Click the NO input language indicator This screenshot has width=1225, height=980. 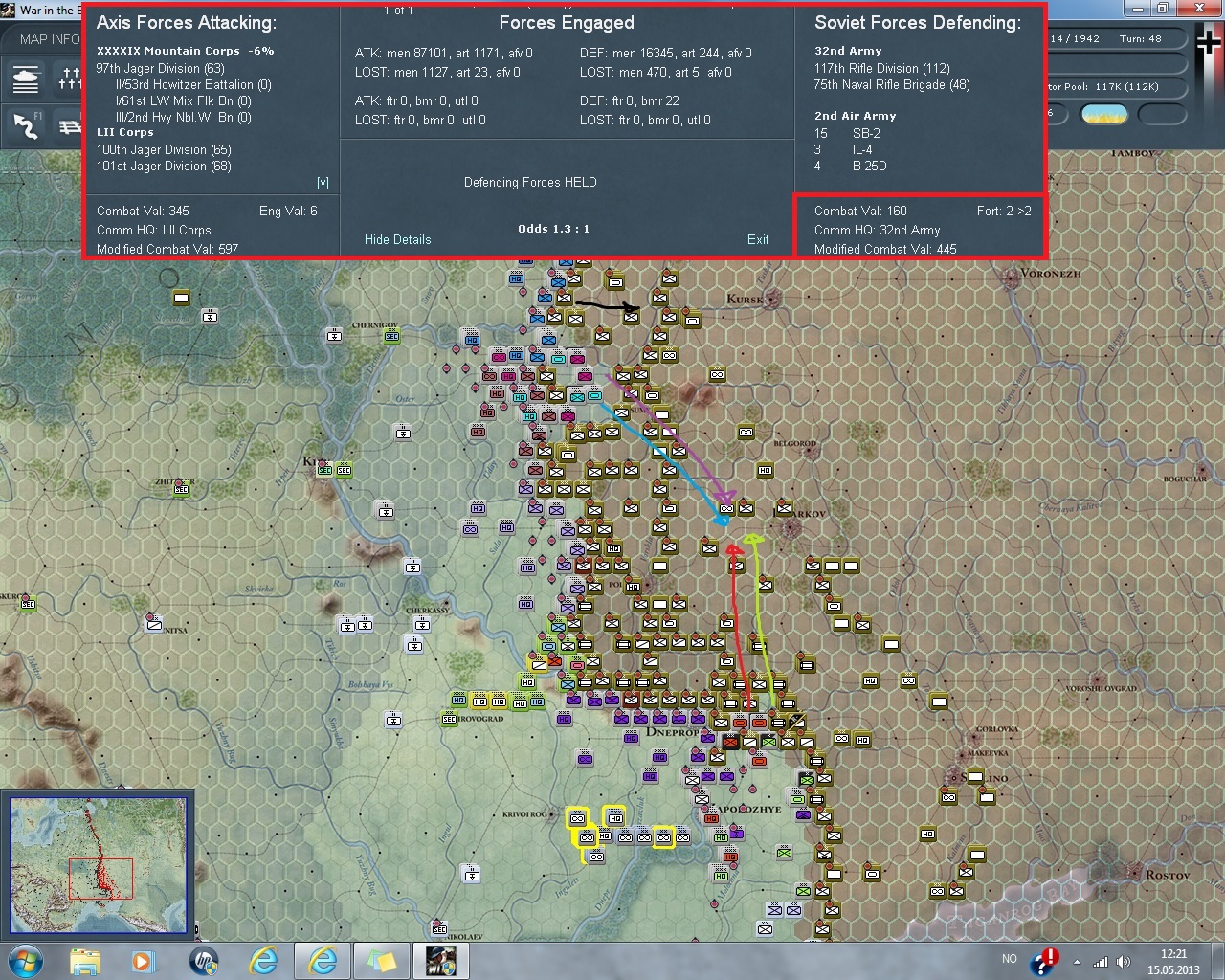[x=1010, y=958]
